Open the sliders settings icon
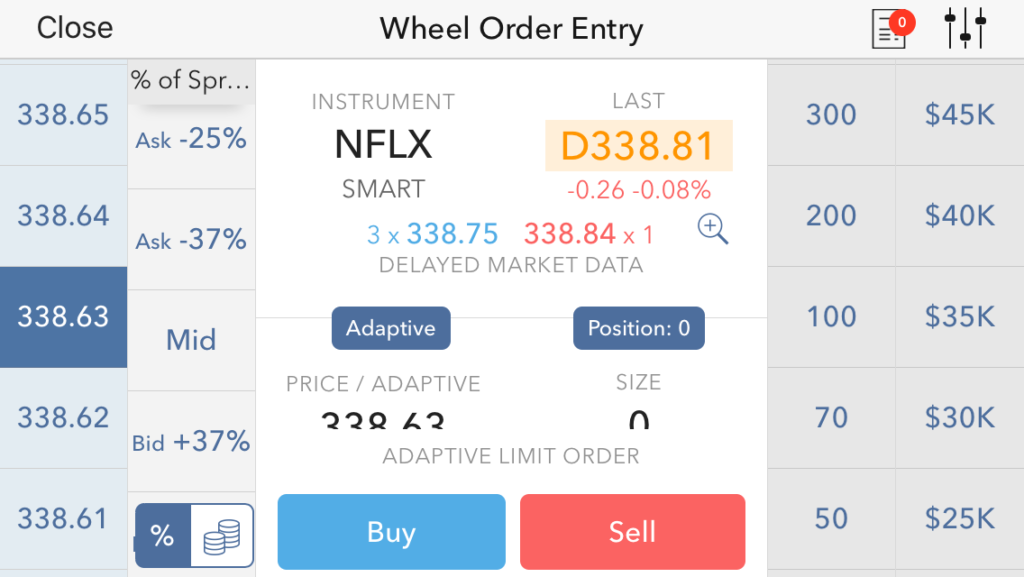This screenshot has width=1024, height=577. point(965,29)
